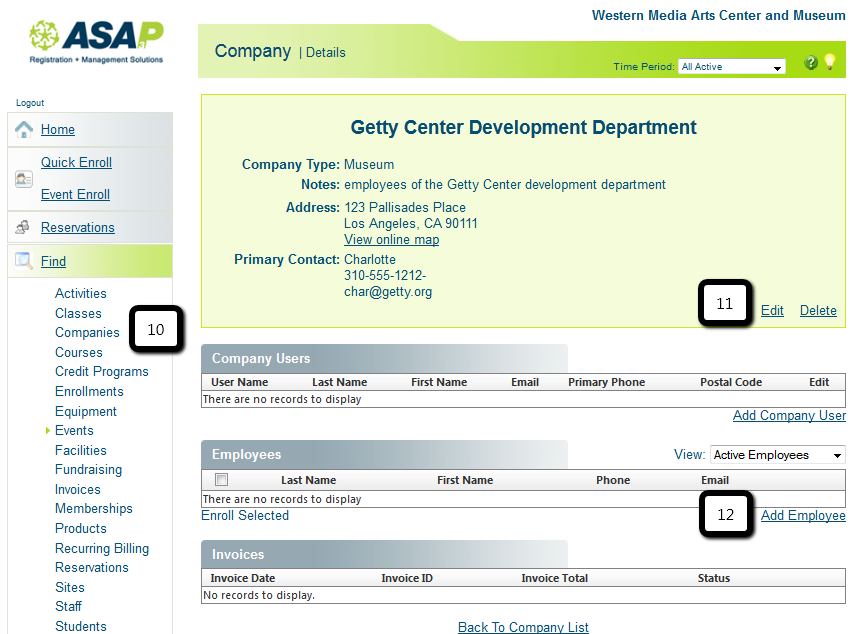Open the Time Period dropdown
The height and width of the screenshot is (634, 854).
732,67
